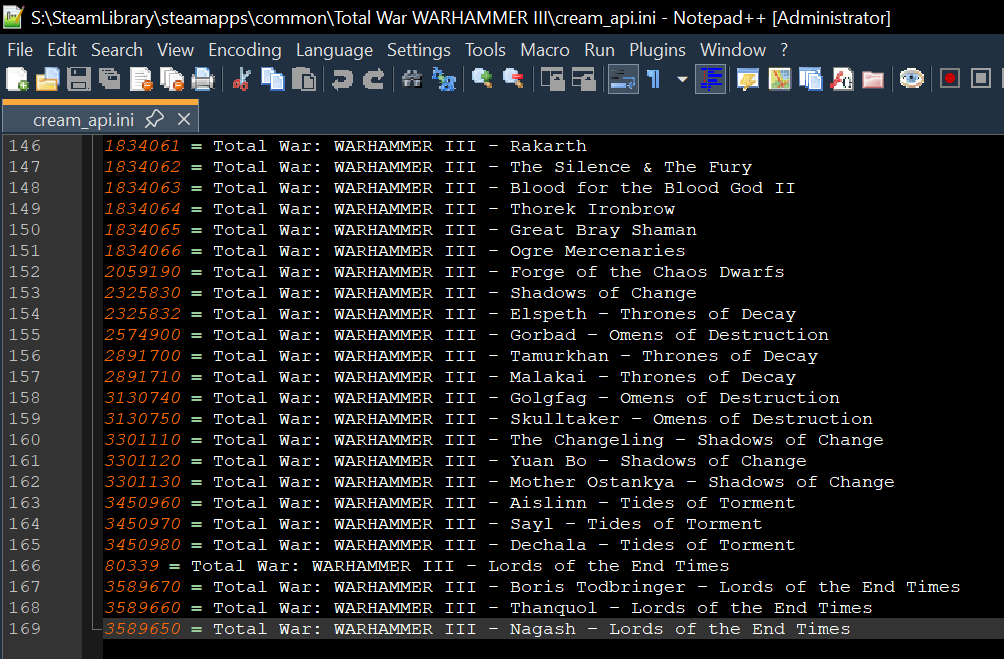1004x659 pixels.
Task: Click line 169 Nagash entry text
Action: point(478,629)
